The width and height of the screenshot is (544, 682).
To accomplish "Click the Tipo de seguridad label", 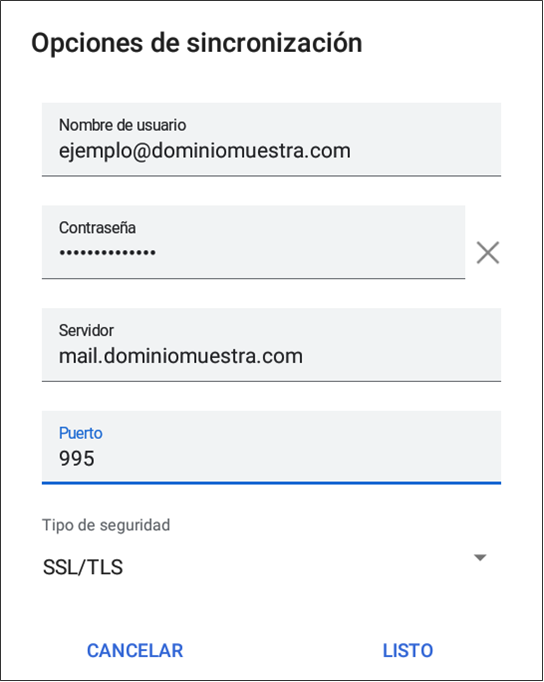I will [x=106, y=525].
